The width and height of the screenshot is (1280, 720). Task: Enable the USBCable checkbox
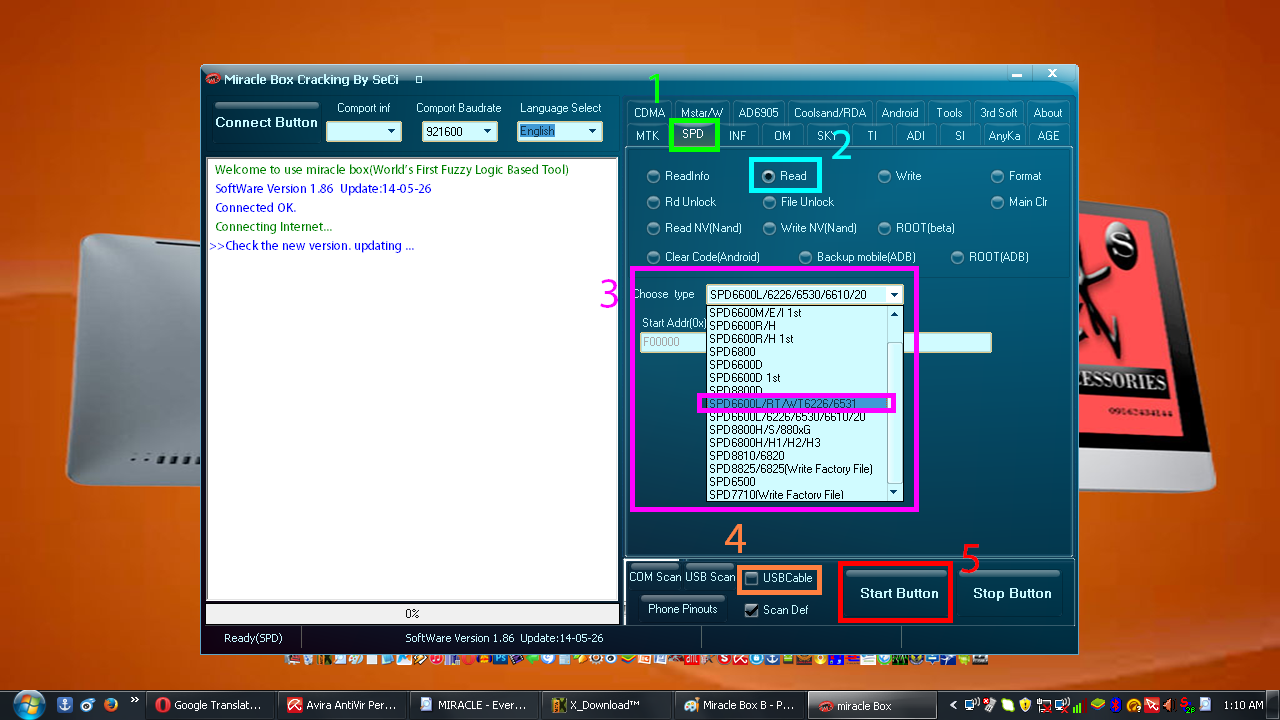point(752,578)
